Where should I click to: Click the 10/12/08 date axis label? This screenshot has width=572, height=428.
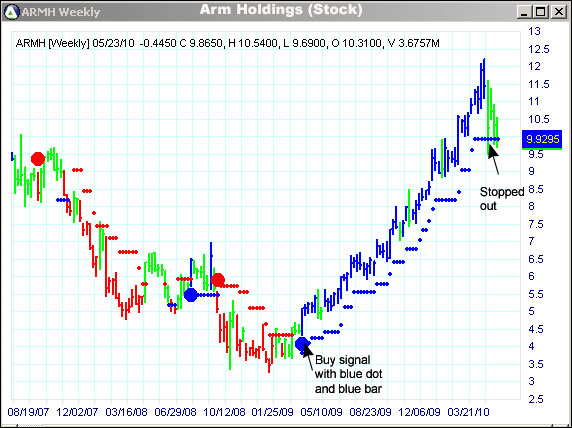[224, 412]
